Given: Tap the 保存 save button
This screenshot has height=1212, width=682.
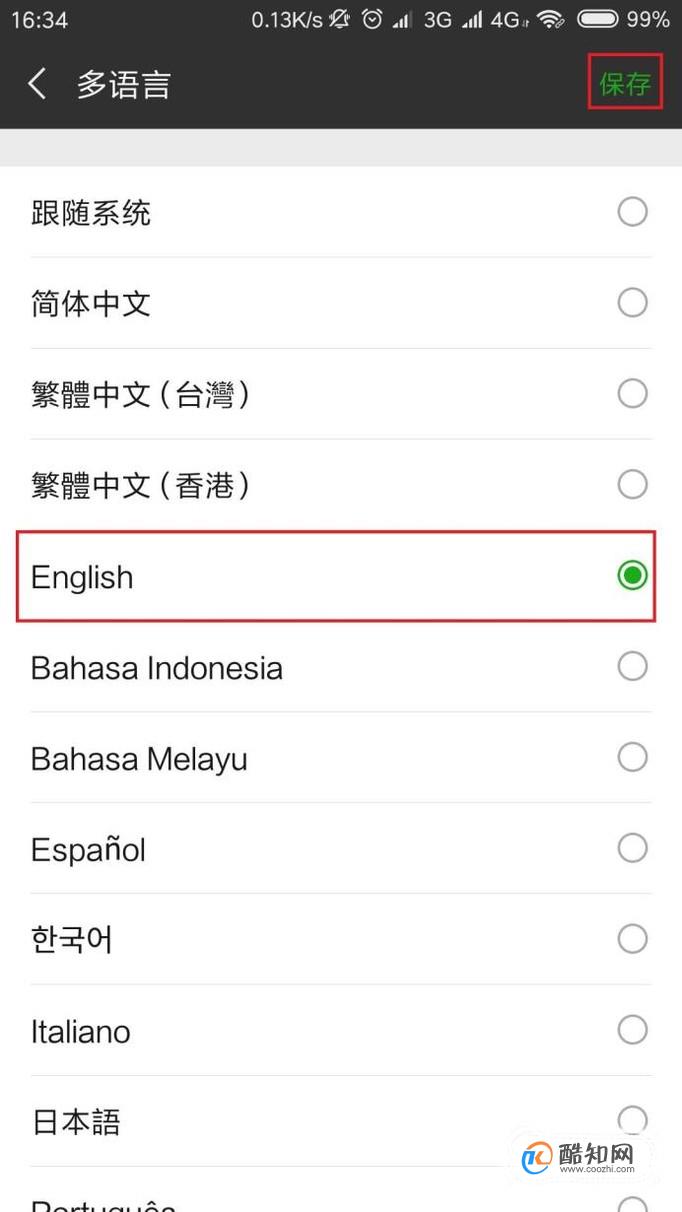Looking at the screenshot, I should pos(625,83).
